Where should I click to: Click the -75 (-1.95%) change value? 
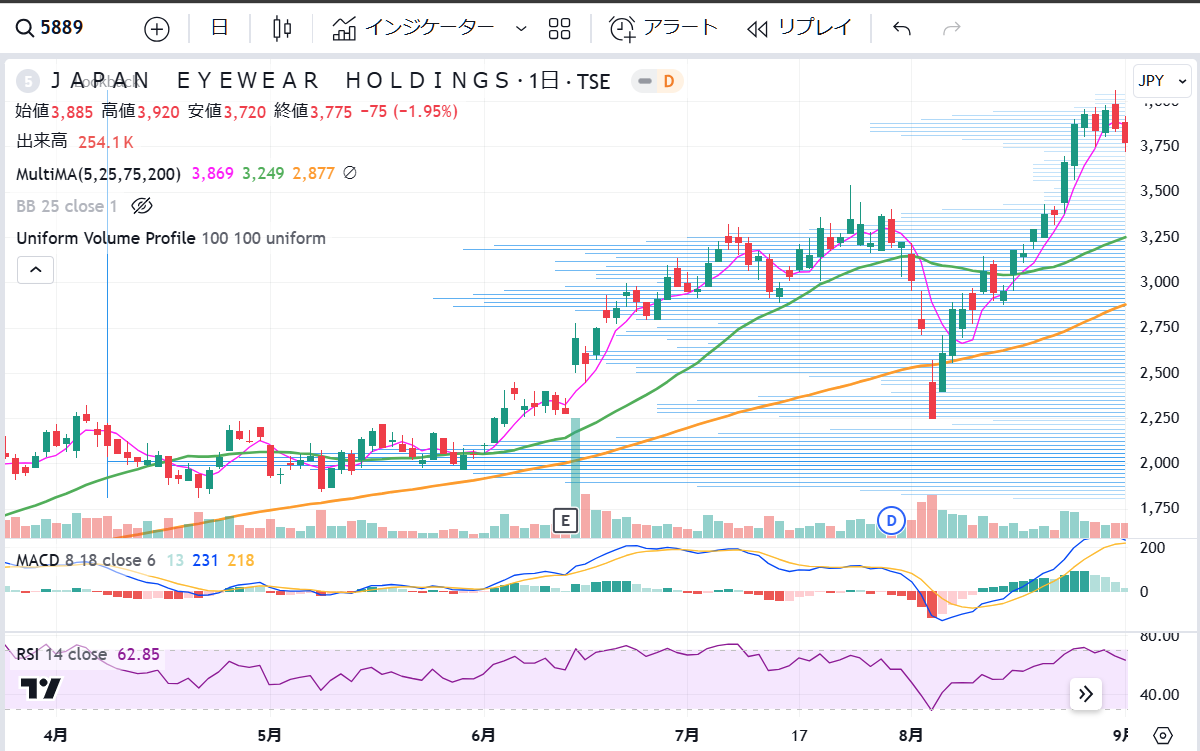[x=409, y=112]
